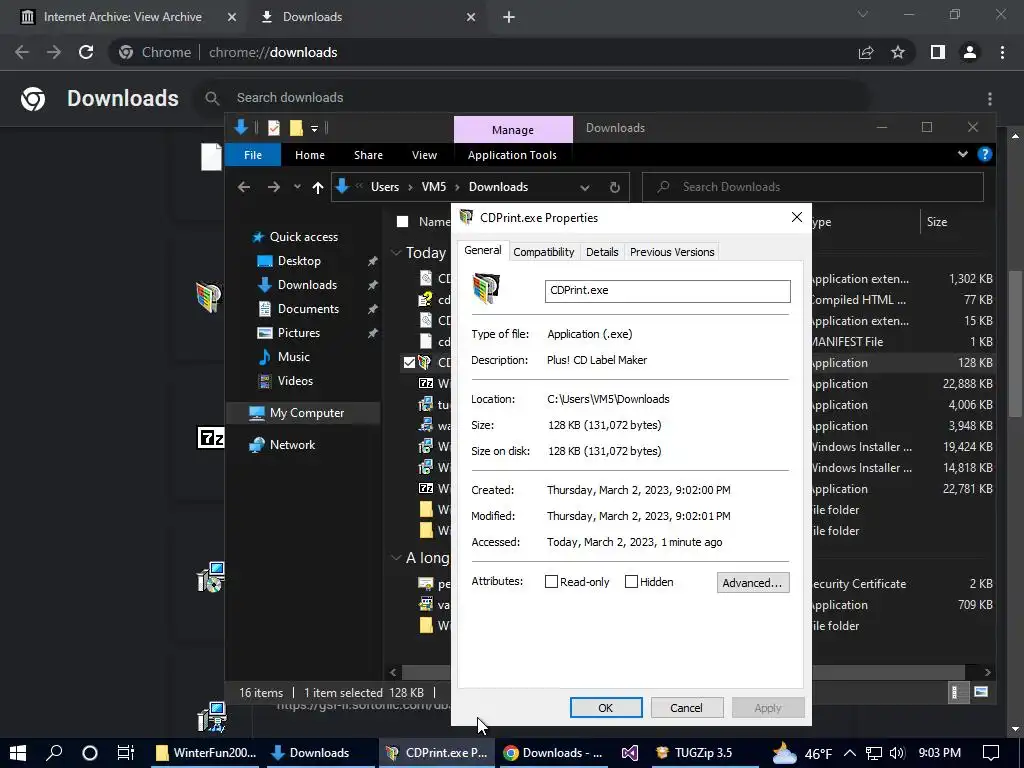Open Windows Start menu
The image size is (1024, 768).
(18, 753)
